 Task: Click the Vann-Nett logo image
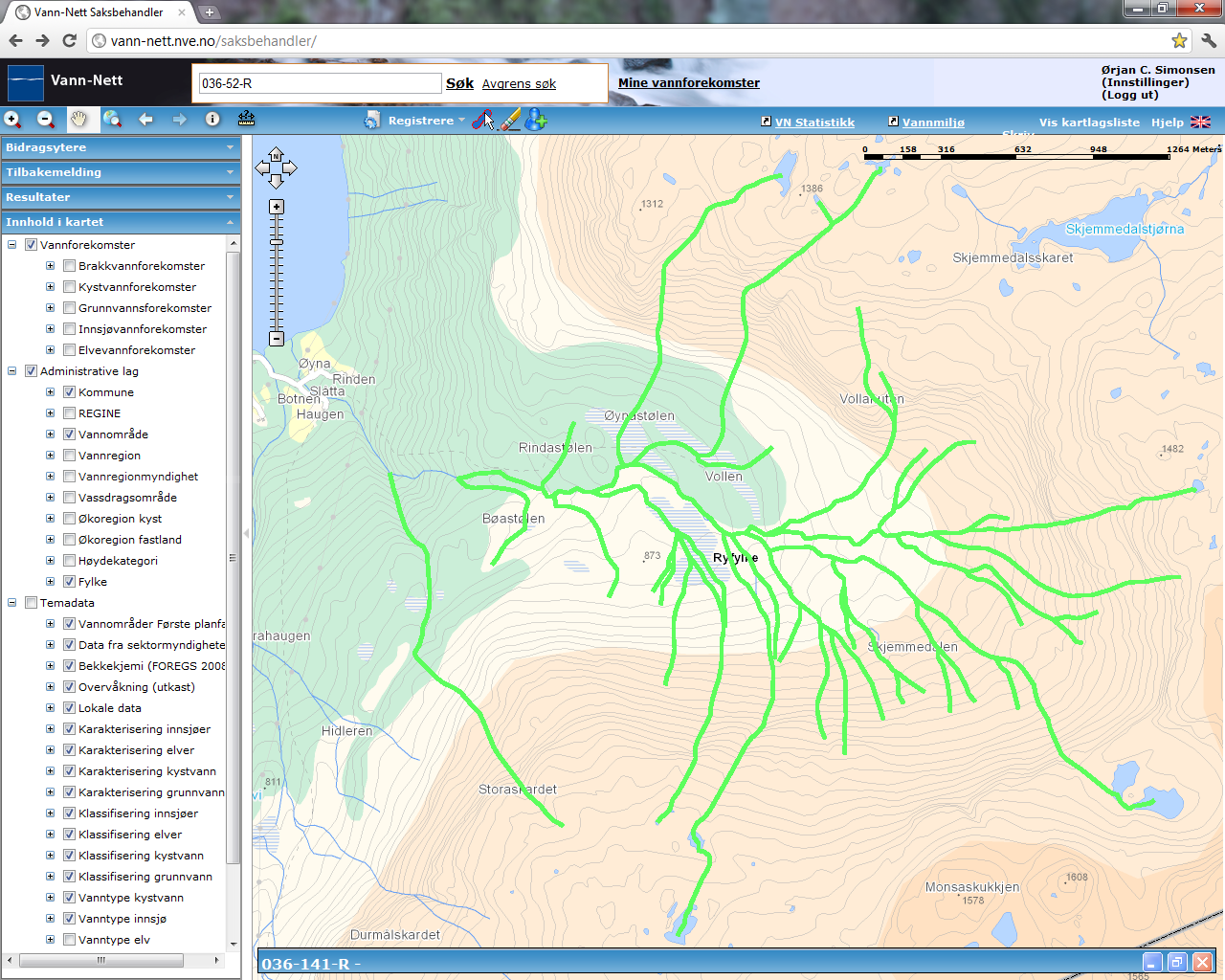coord(26,83)
